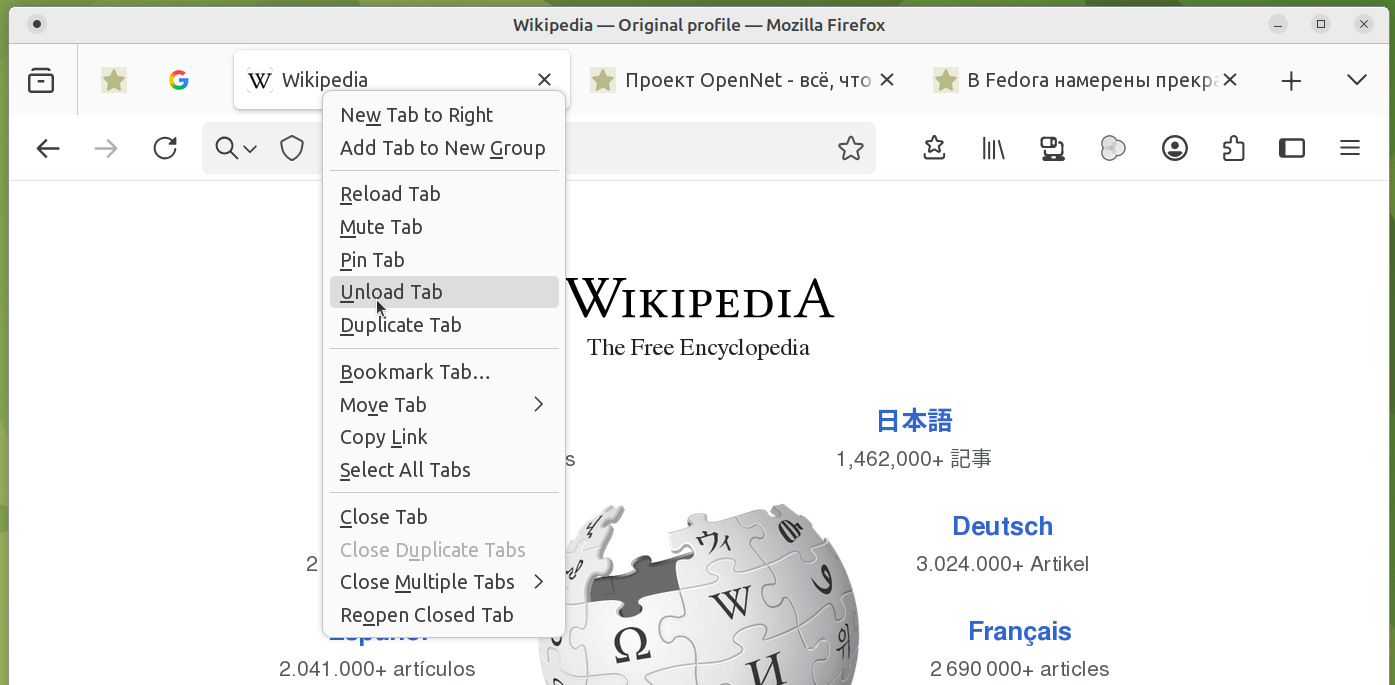This screenshot has width=1395, height=685.
Task: Toggle the sidebar icon
Action: [x=1292, y=149]
